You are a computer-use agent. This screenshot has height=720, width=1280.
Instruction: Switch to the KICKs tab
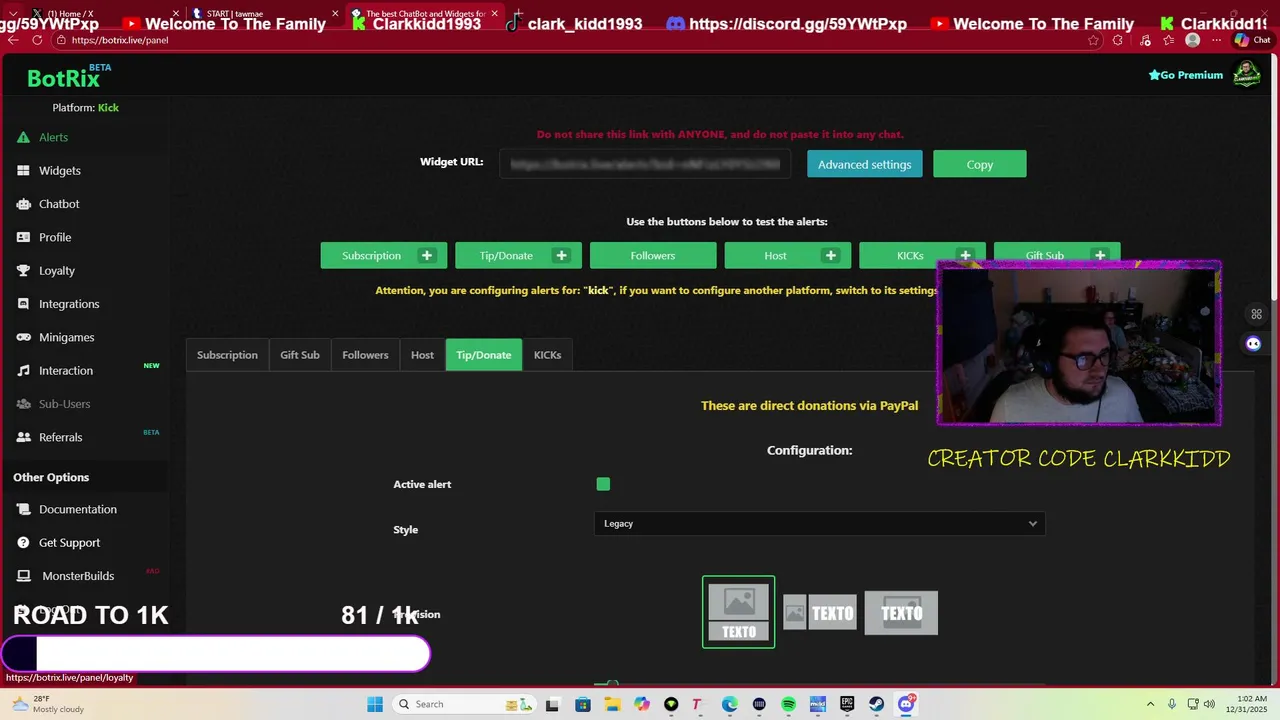point(547,355)
